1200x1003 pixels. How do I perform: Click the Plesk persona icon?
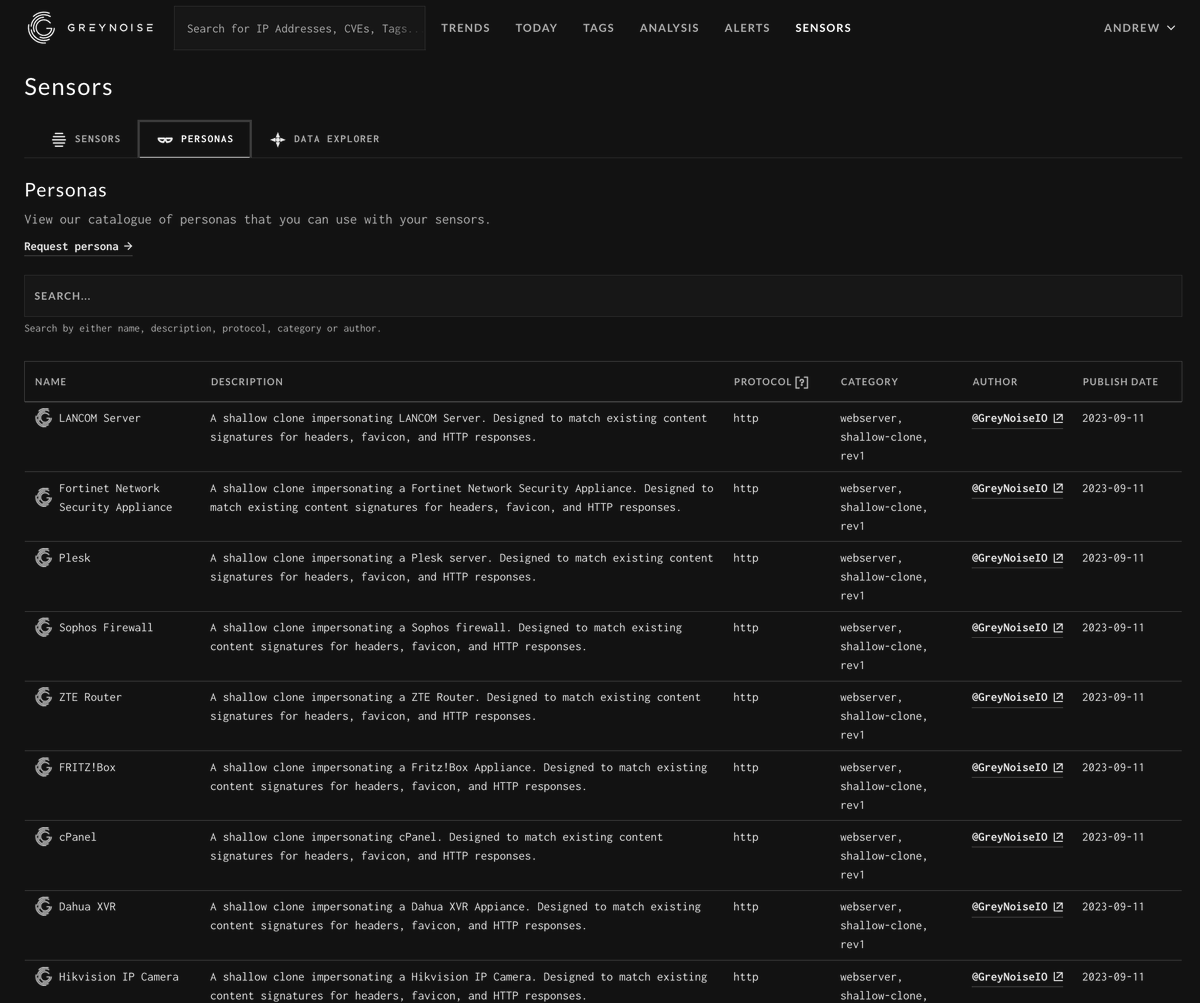[x=43, y=558]
